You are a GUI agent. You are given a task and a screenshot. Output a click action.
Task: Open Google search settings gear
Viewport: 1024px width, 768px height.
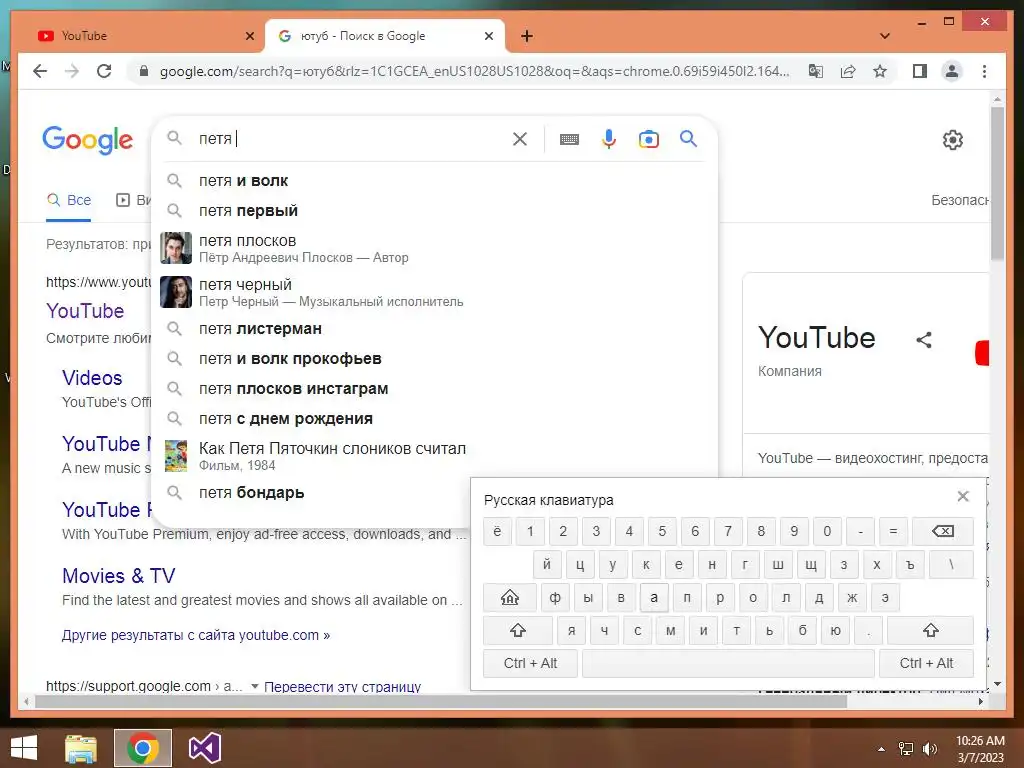coord(953,140)
